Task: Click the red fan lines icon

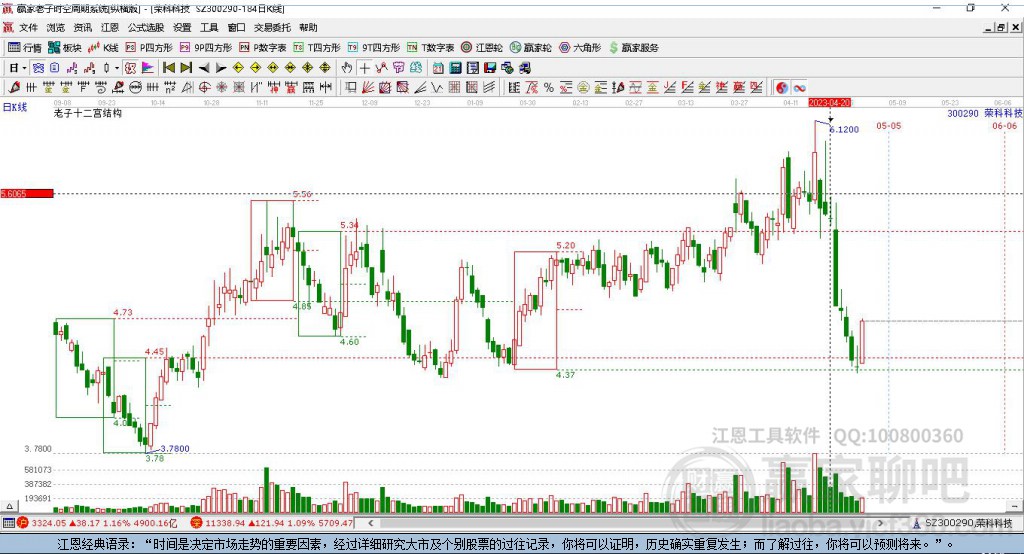Action: [x=368, y=88]
